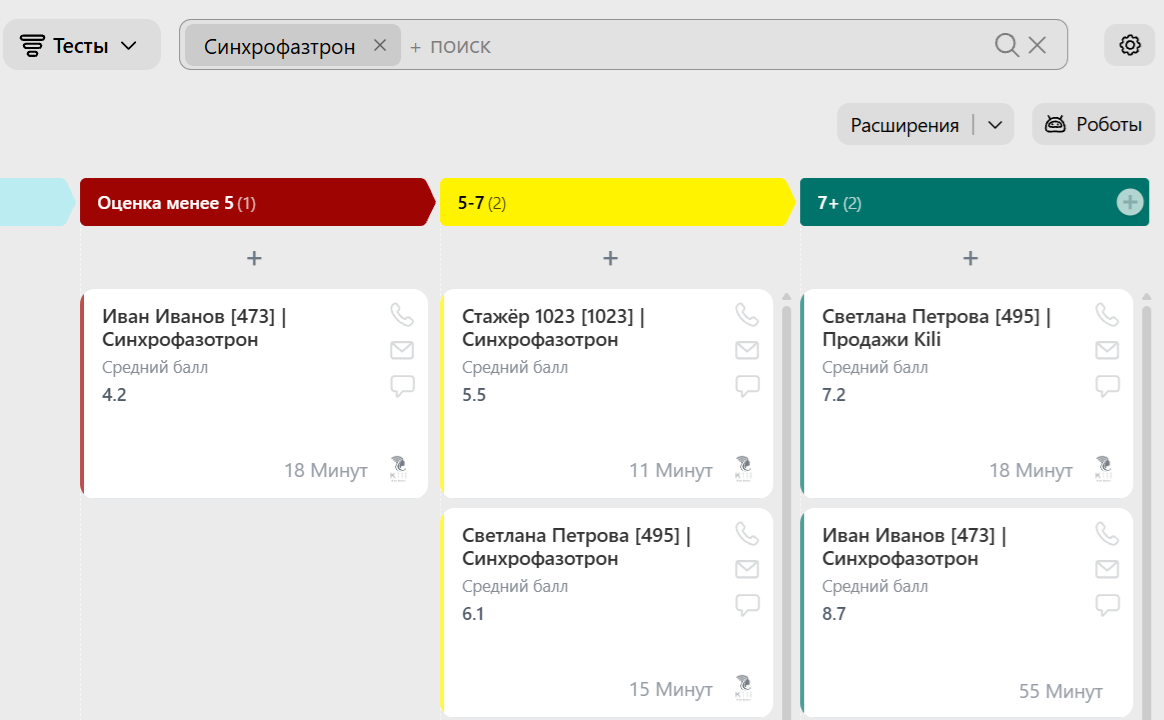Clear the search using the X icon
1164x720 pixels.
pyautogui.click(x=1036, y=44)
